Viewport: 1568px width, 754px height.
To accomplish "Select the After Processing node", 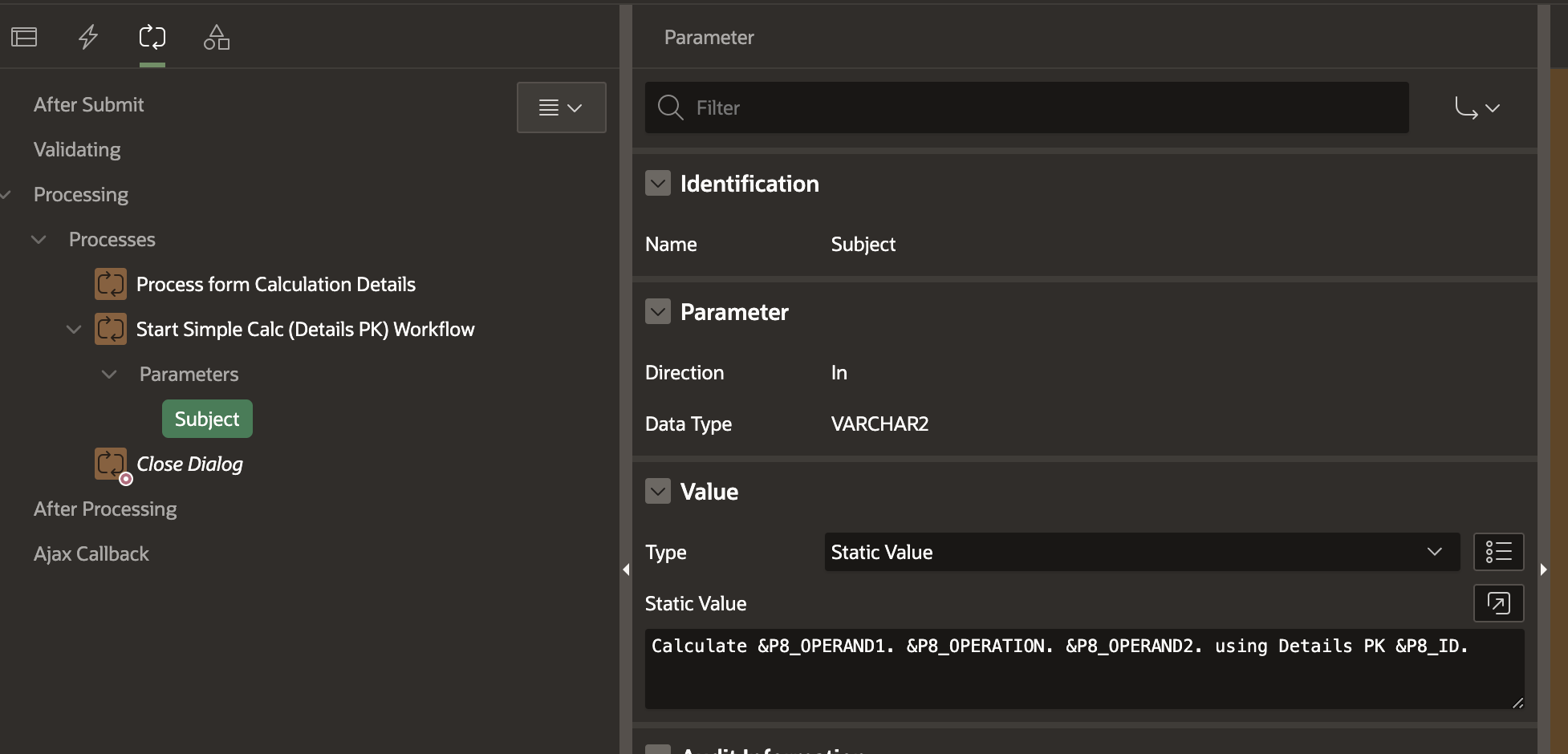I will tap(105, 509).
